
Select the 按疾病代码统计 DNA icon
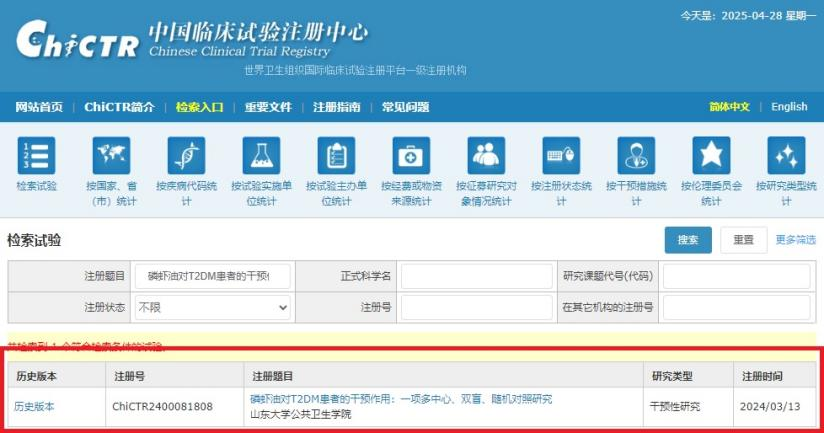(187, 156)
